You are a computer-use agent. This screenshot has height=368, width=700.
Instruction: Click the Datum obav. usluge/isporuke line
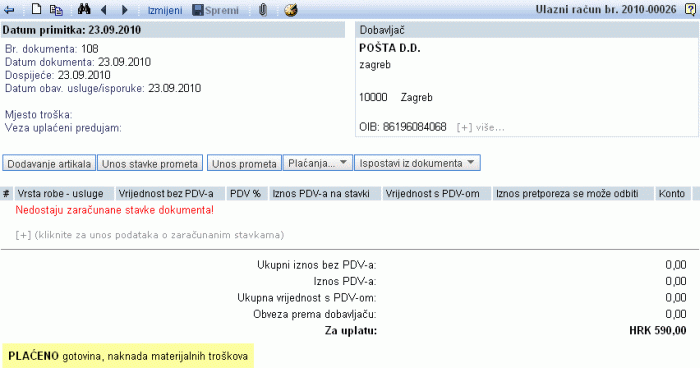pos(103,88)
